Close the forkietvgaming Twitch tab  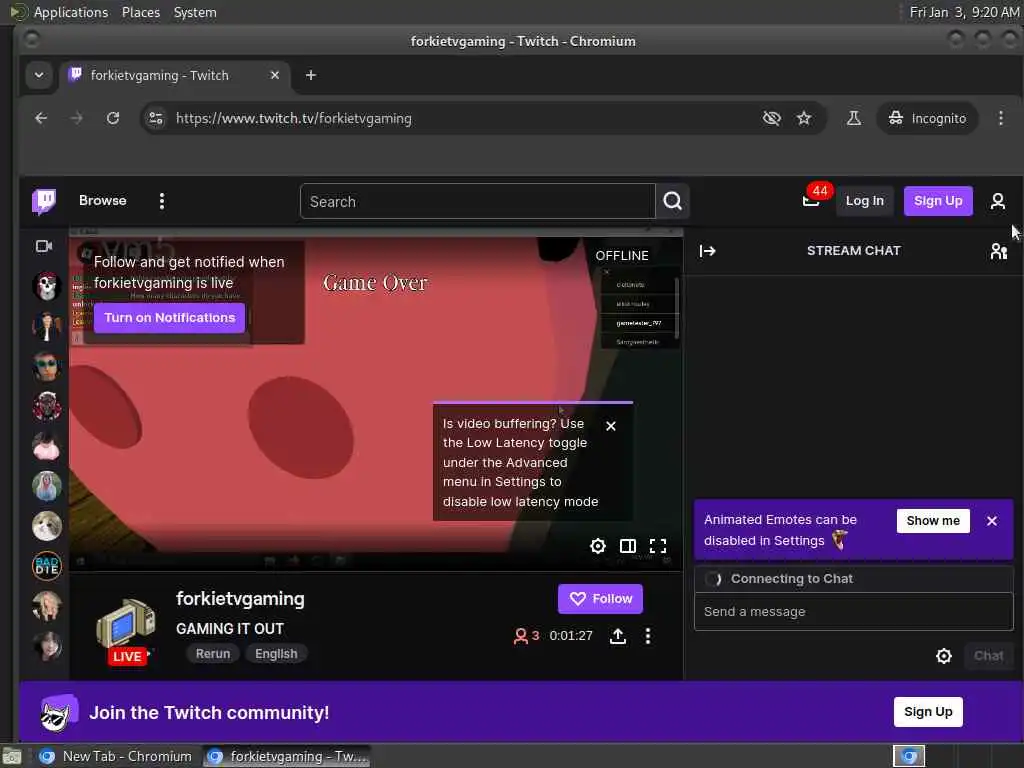(275, 75)
